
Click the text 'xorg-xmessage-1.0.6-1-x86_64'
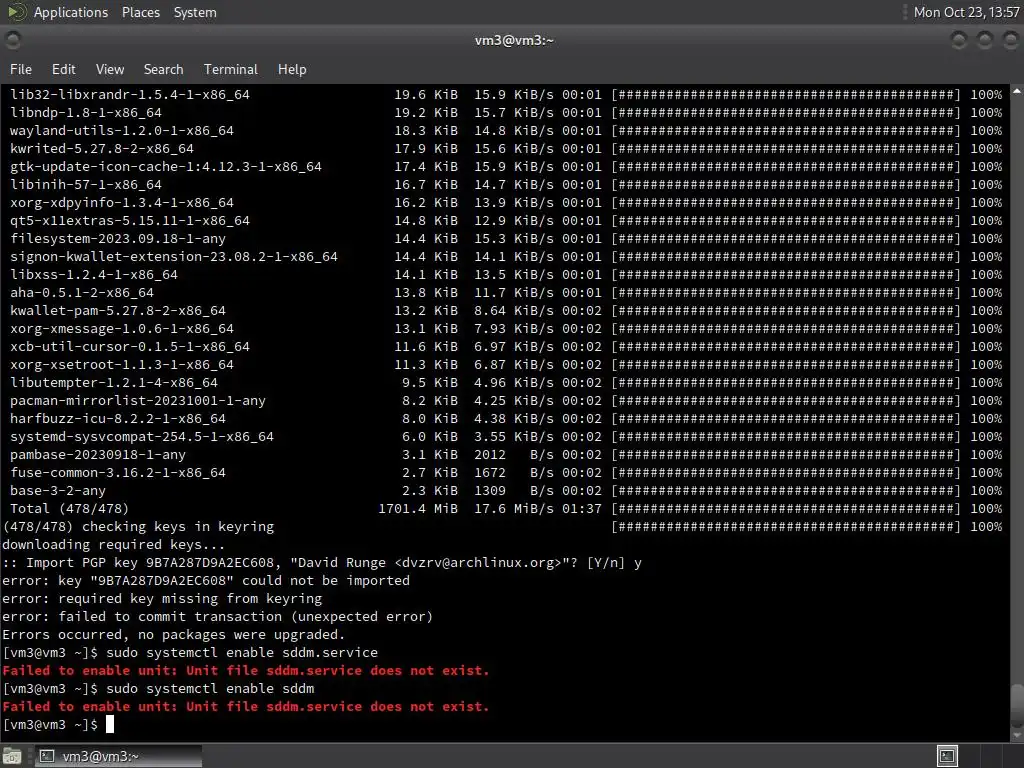[x=121, y=328]
